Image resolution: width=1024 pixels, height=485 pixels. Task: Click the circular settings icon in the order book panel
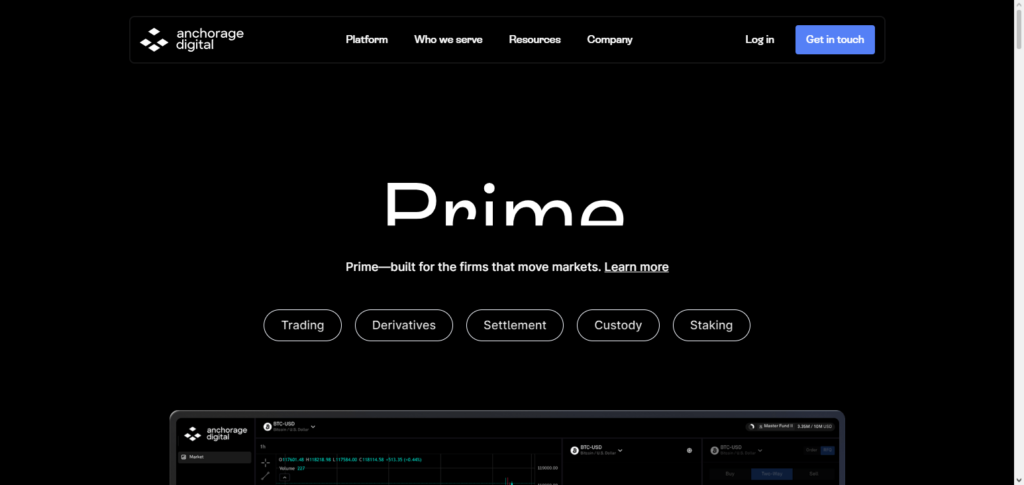(689, 451)
